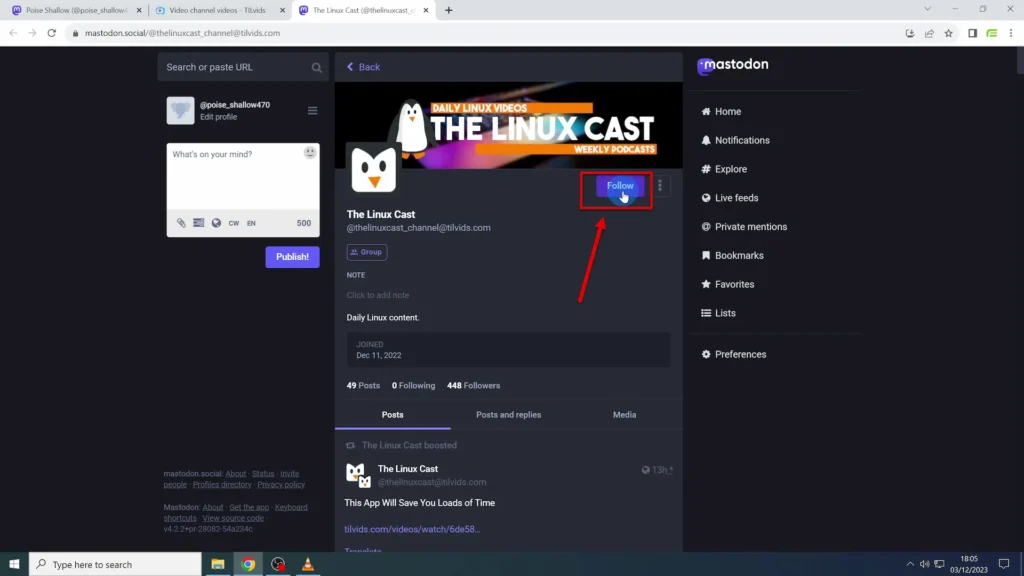Switch to the Posts and replies tab
The image size is (1024, 576).
(x=508, y=415)
